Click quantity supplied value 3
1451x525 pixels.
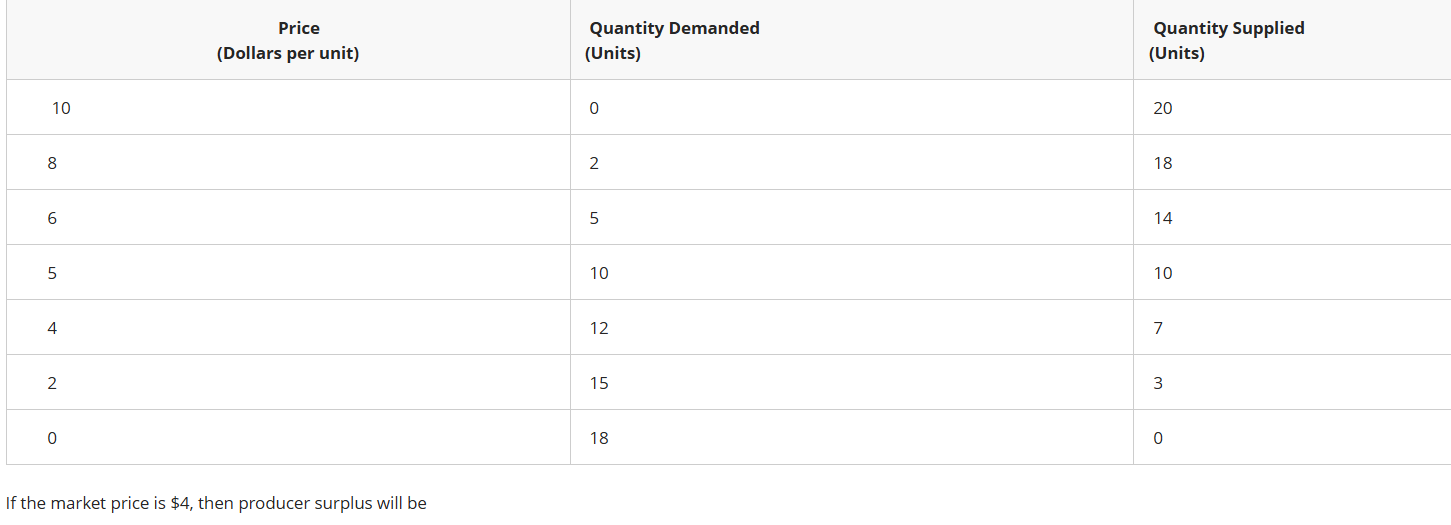pyautogui.click(x=1158, y=383)
